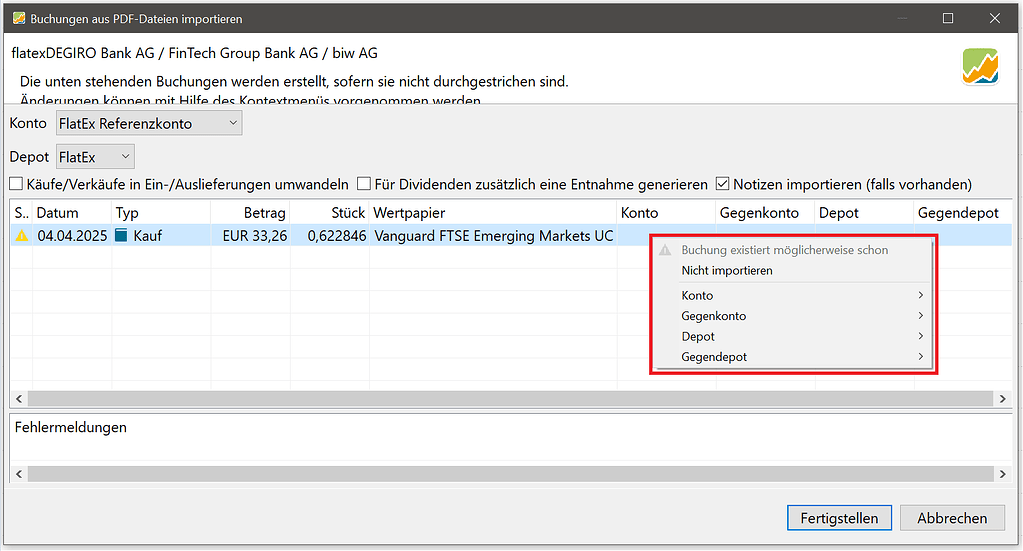
Task: Open the Konto dropdown FlatEx Referenzkonto
Action: point(149,123)
